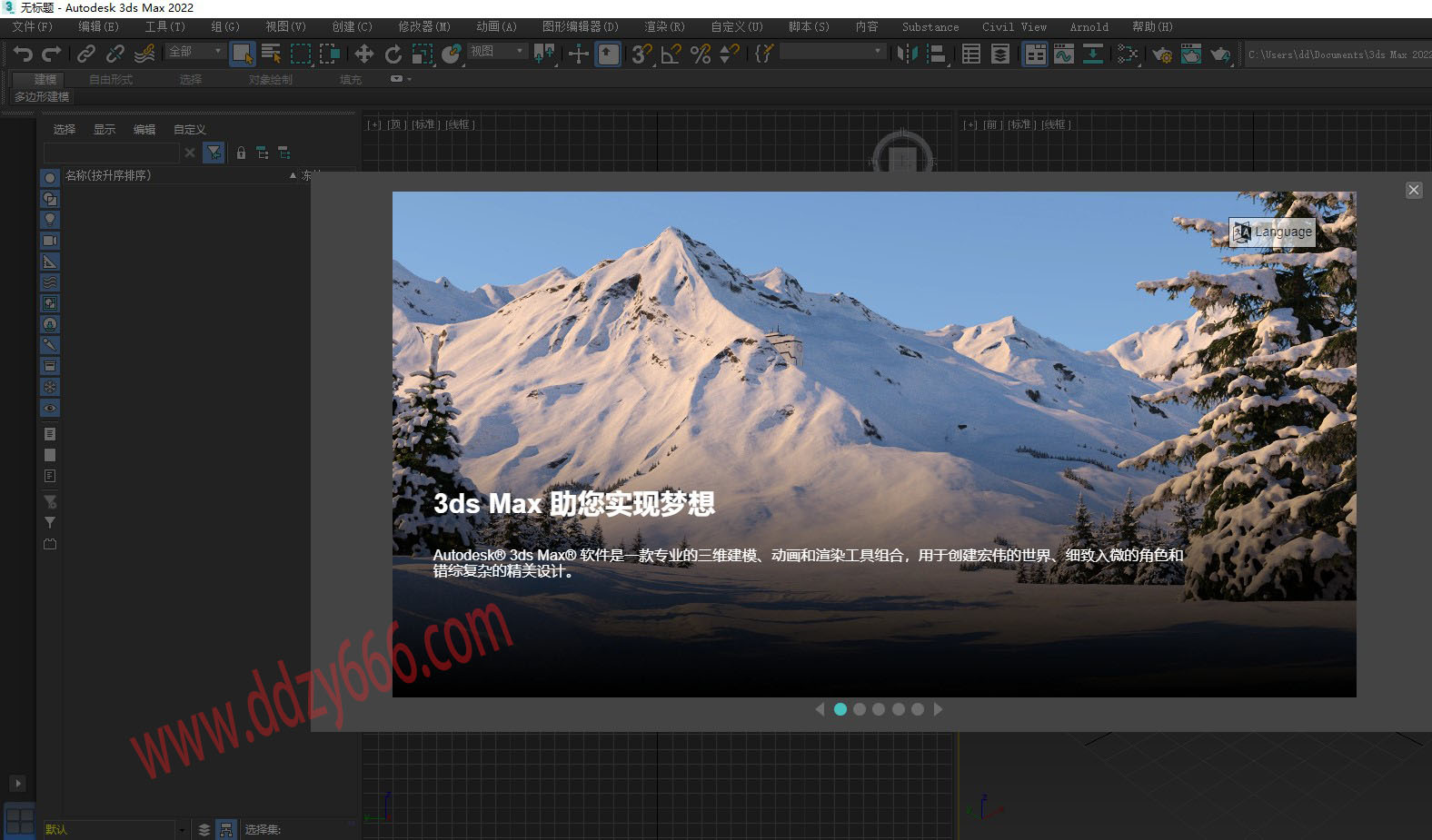Switch to the 自由形式 ribbon tab
Screen dimensions: 1432x840
point(111,80)
